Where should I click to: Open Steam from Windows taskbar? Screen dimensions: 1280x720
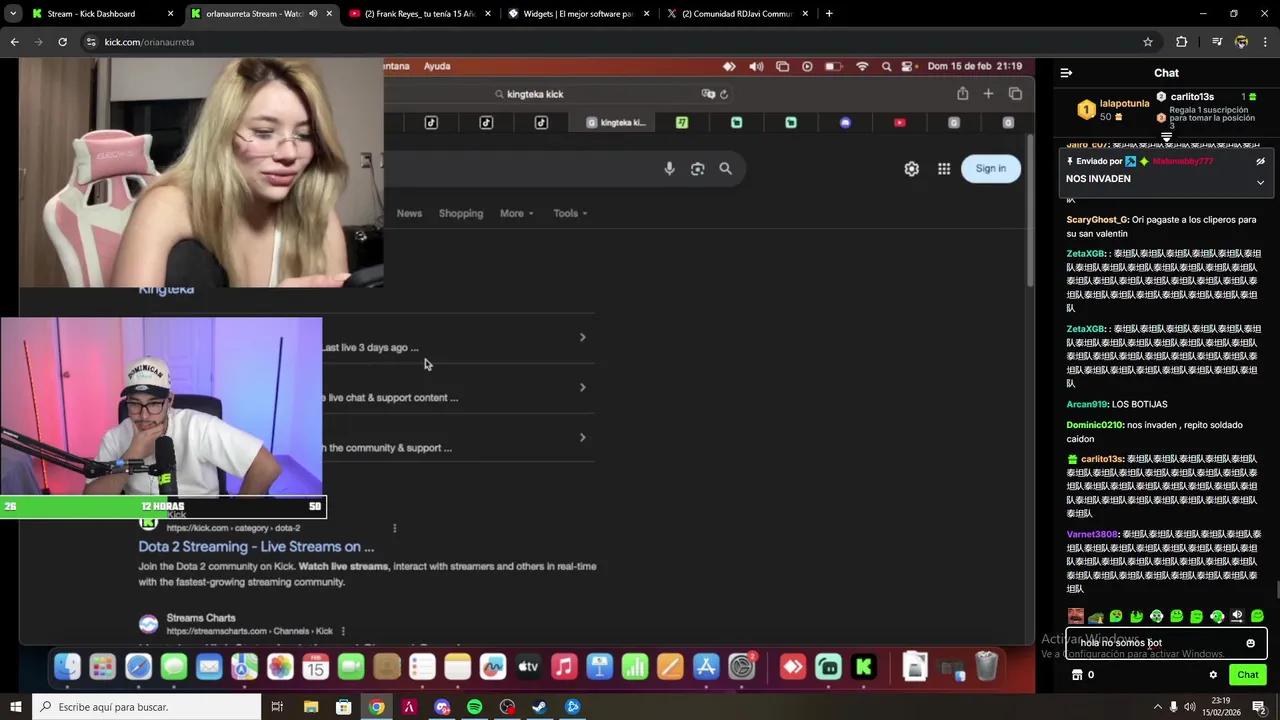[539, 707]
